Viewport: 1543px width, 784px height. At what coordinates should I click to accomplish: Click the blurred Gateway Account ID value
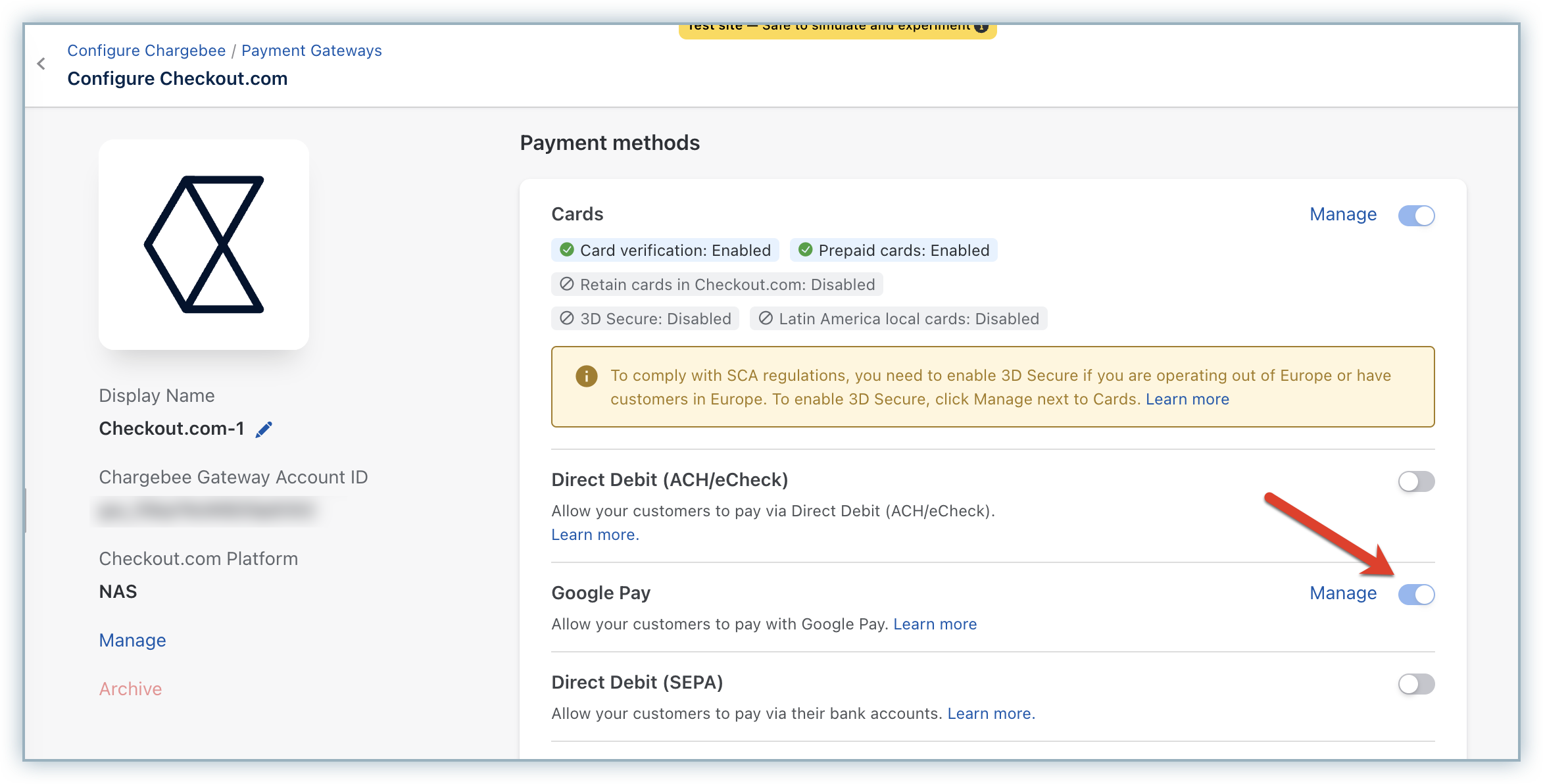(x=206, y=511)
